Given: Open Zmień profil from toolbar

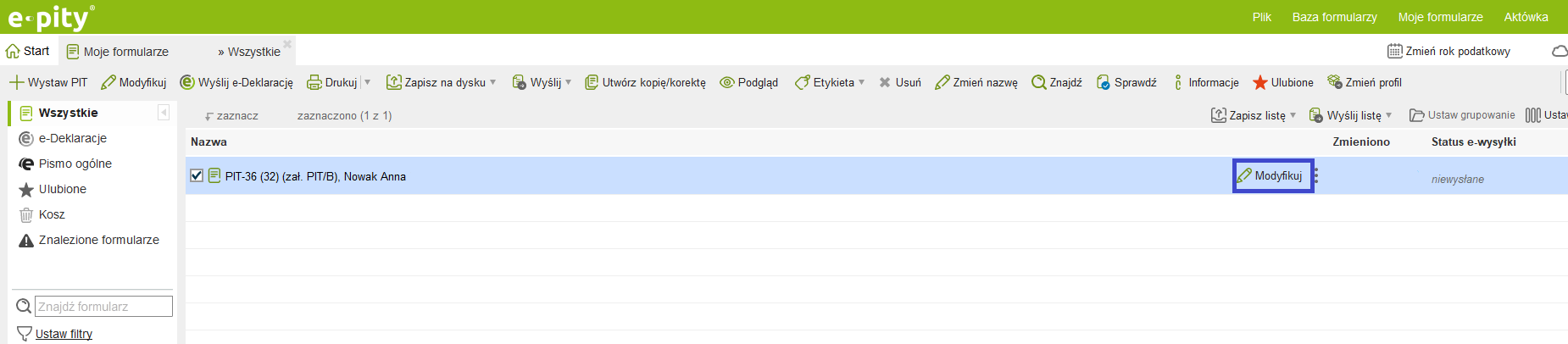Looking at the screenshot, I should [x=1335, y=82].
